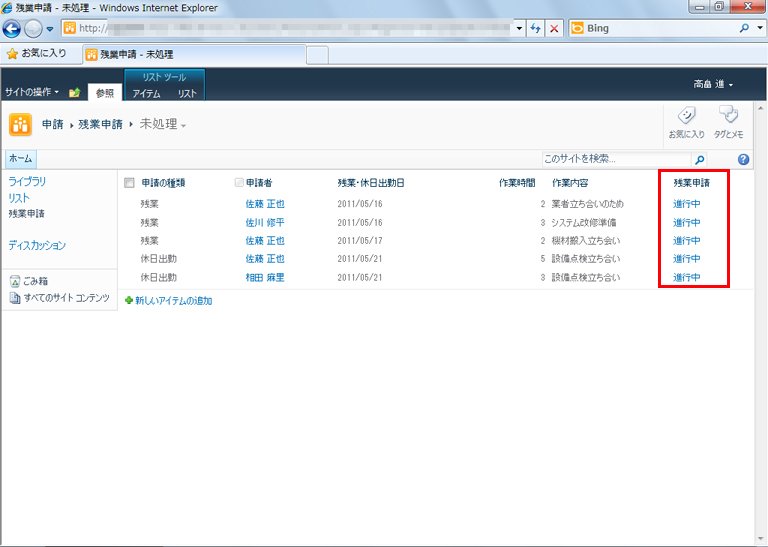Click the browser Back arrow button
Image resolution: width=768 pixels, height=547 pixels.
click(12, 29)
